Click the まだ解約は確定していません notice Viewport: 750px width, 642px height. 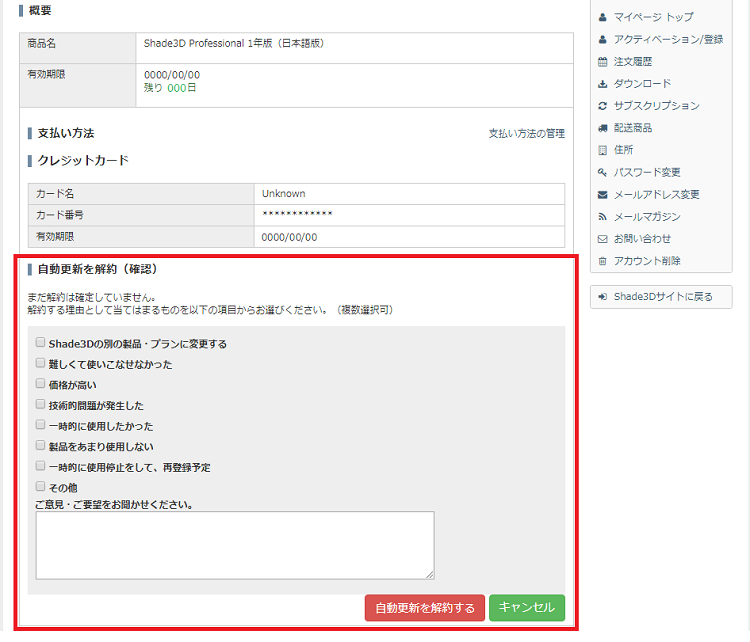pyautogui.click(x=92, y=298)
